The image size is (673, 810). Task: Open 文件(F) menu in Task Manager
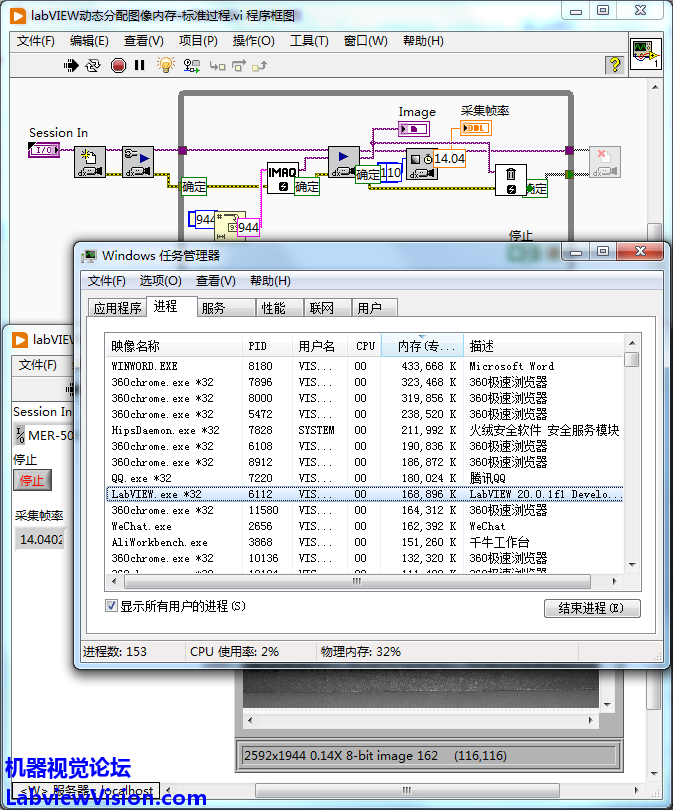click(106, 281)
